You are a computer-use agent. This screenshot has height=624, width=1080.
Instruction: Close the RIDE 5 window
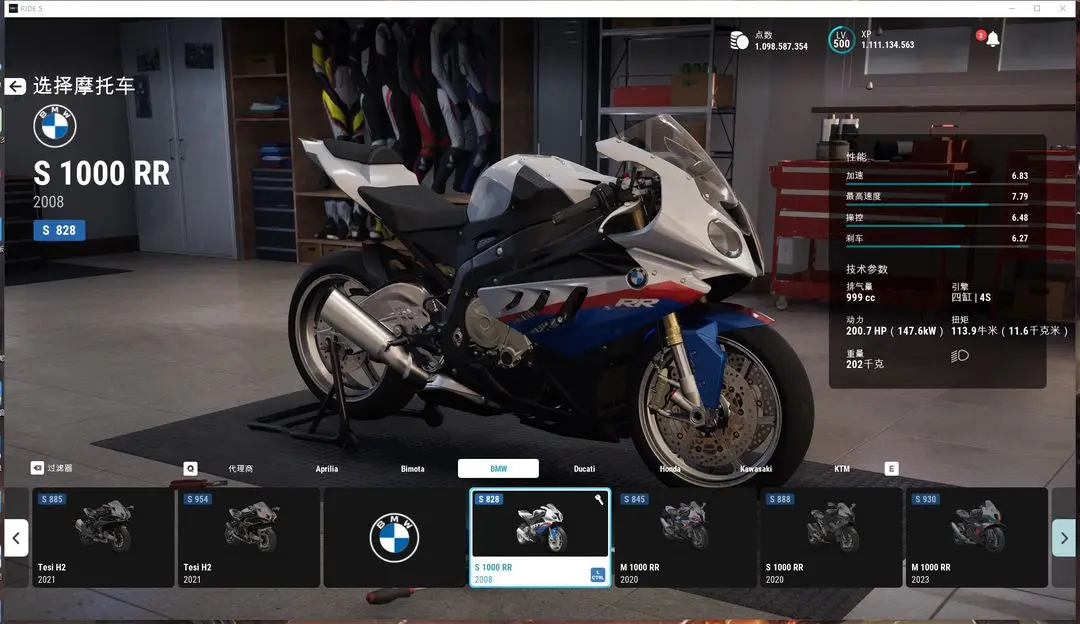coord(1063,8)
